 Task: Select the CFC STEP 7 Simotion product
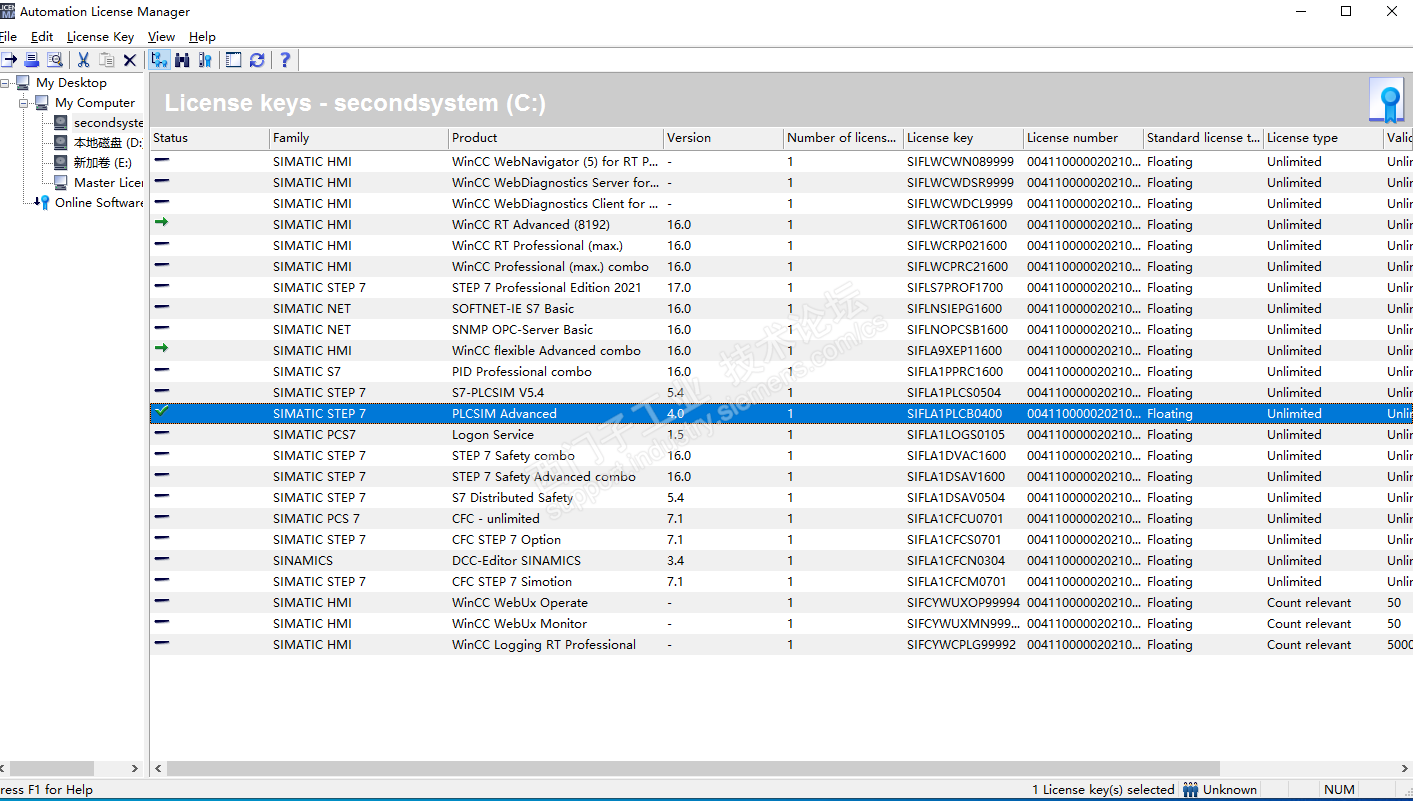pyautogui.click(x=512, y=581)
